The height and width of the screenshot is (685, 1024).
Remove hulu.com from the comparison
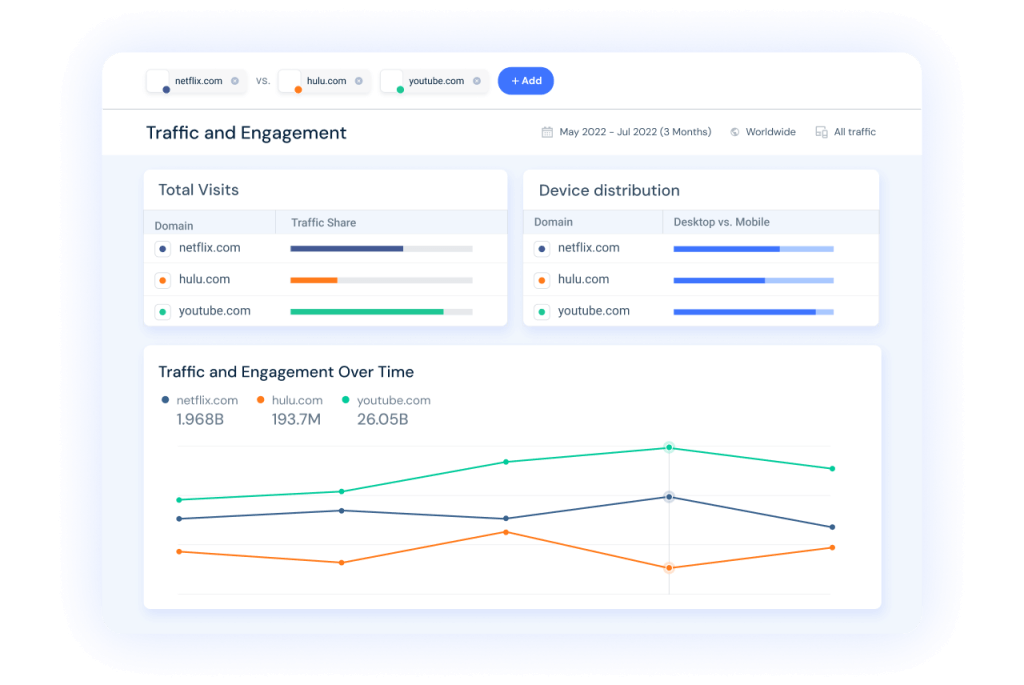coord(359,81)
